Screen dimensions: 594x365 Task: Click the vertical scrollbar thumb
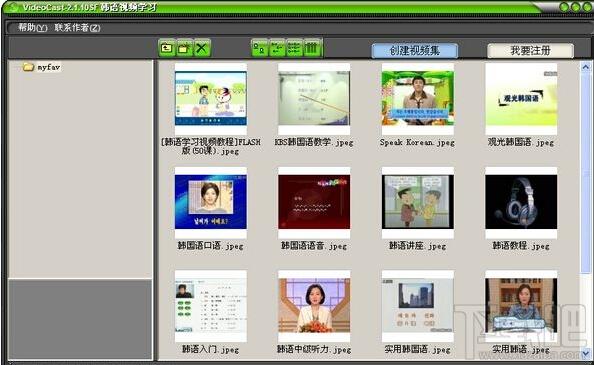tap(586, 172)
